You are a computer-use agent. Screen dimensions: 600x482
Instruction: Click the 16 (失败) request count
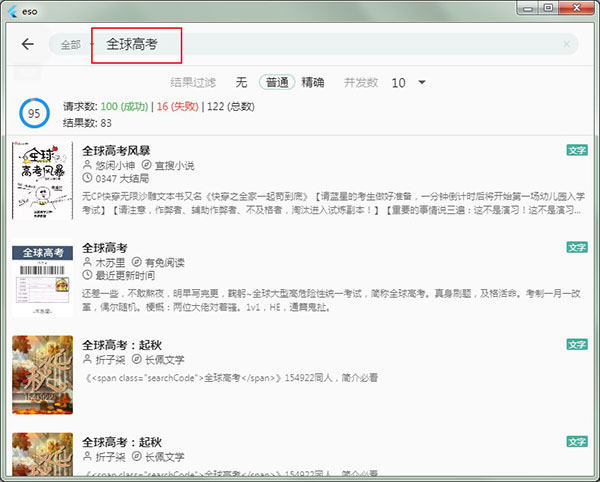click(178, 107)
